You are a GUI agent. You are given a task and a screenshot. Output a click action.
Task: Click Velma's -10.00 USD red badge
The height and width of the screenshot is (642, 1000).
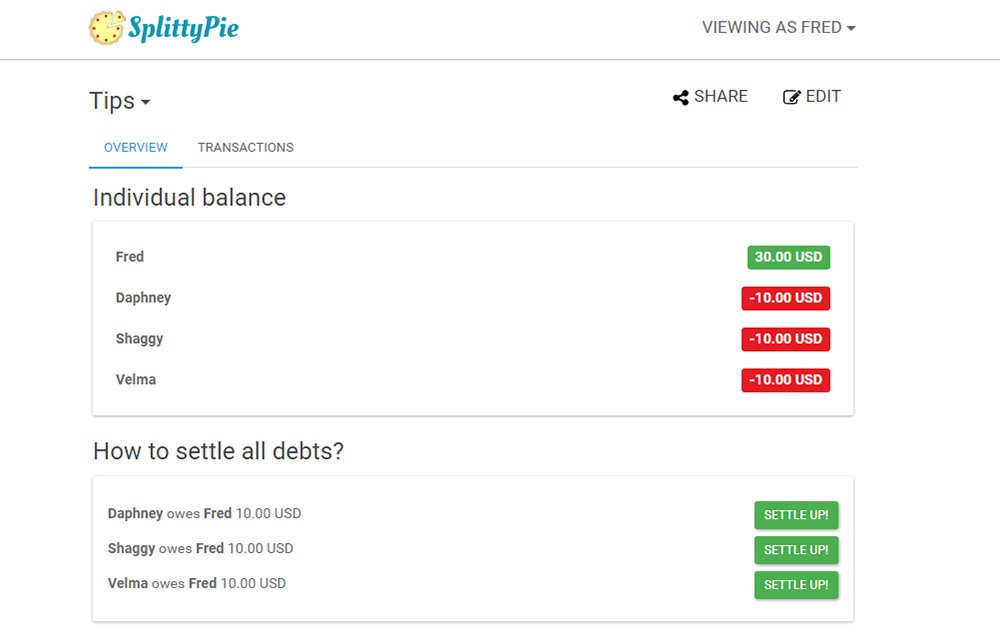point(786,380)
